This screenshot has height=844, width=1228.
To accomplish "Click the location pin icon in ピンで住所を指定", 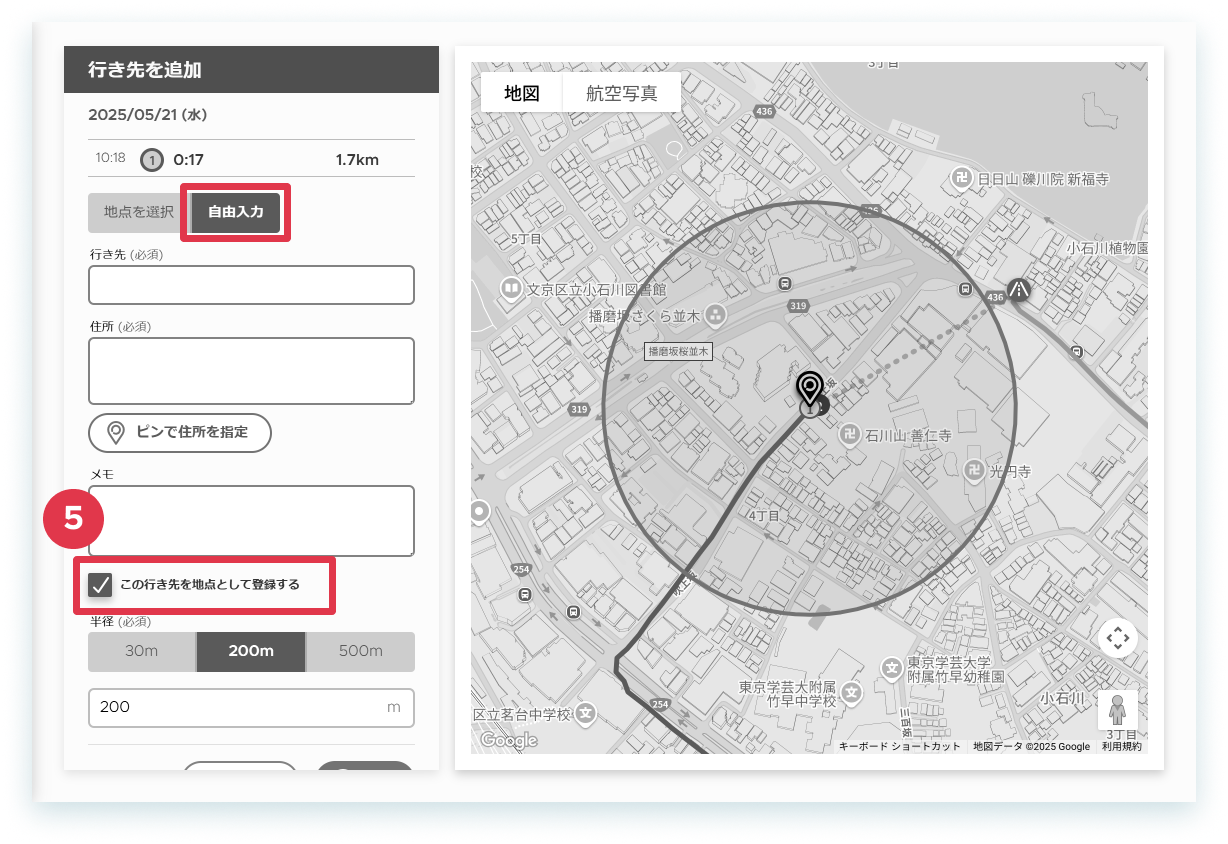I will [x=116, y=432].
